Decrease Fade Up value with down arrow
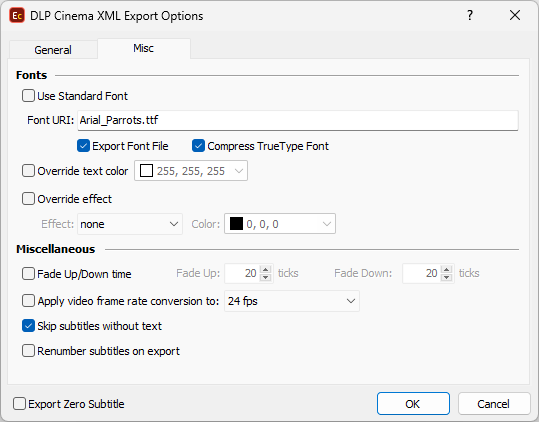This screenshot has width=539, height=422. (266, 278)
